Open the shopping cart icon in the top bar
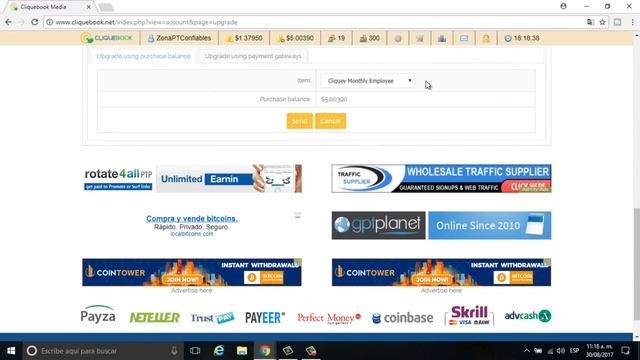 click(x=420, y=38)
